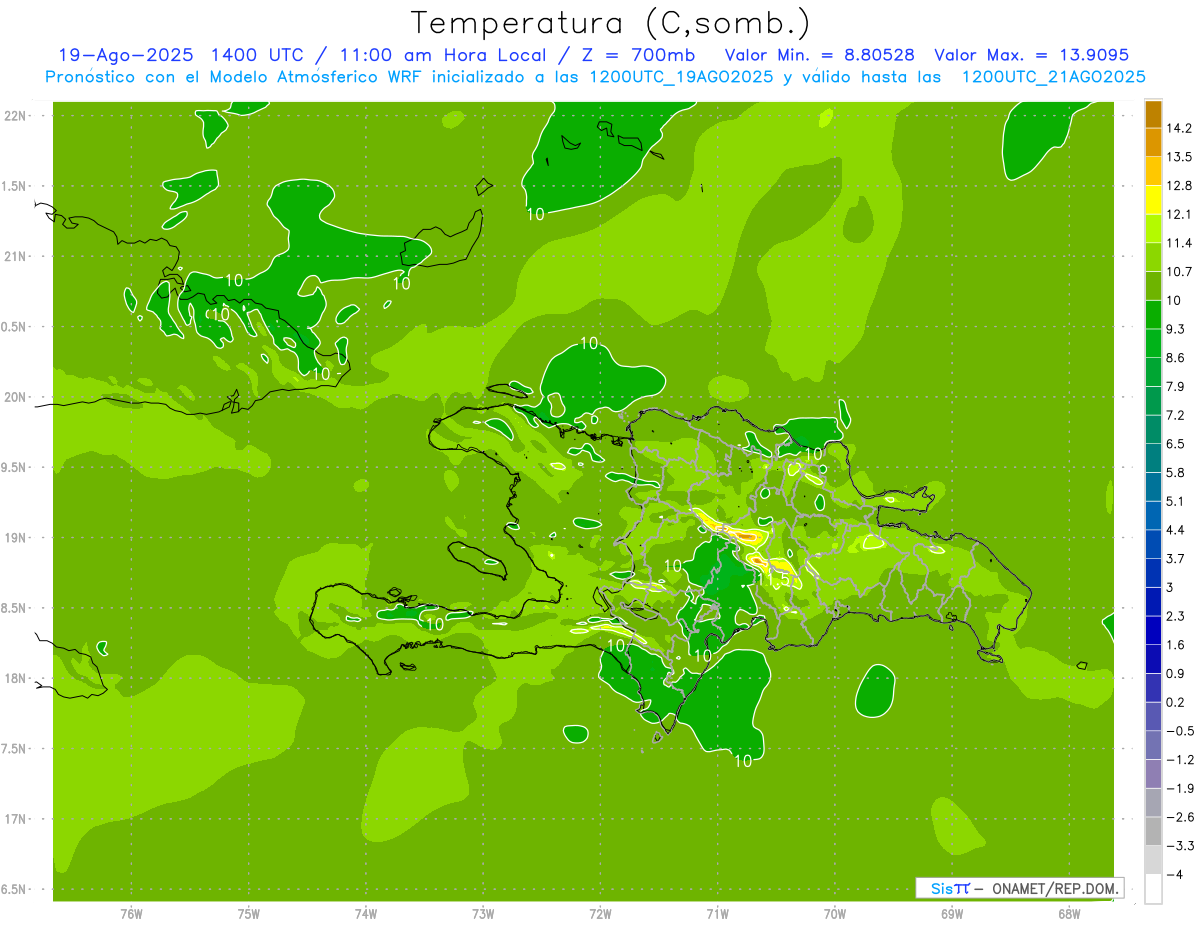Click 'Valor Min. = 8.80528' readout
Viewport: 1200px width, 927px height.
tap(819, 55)
